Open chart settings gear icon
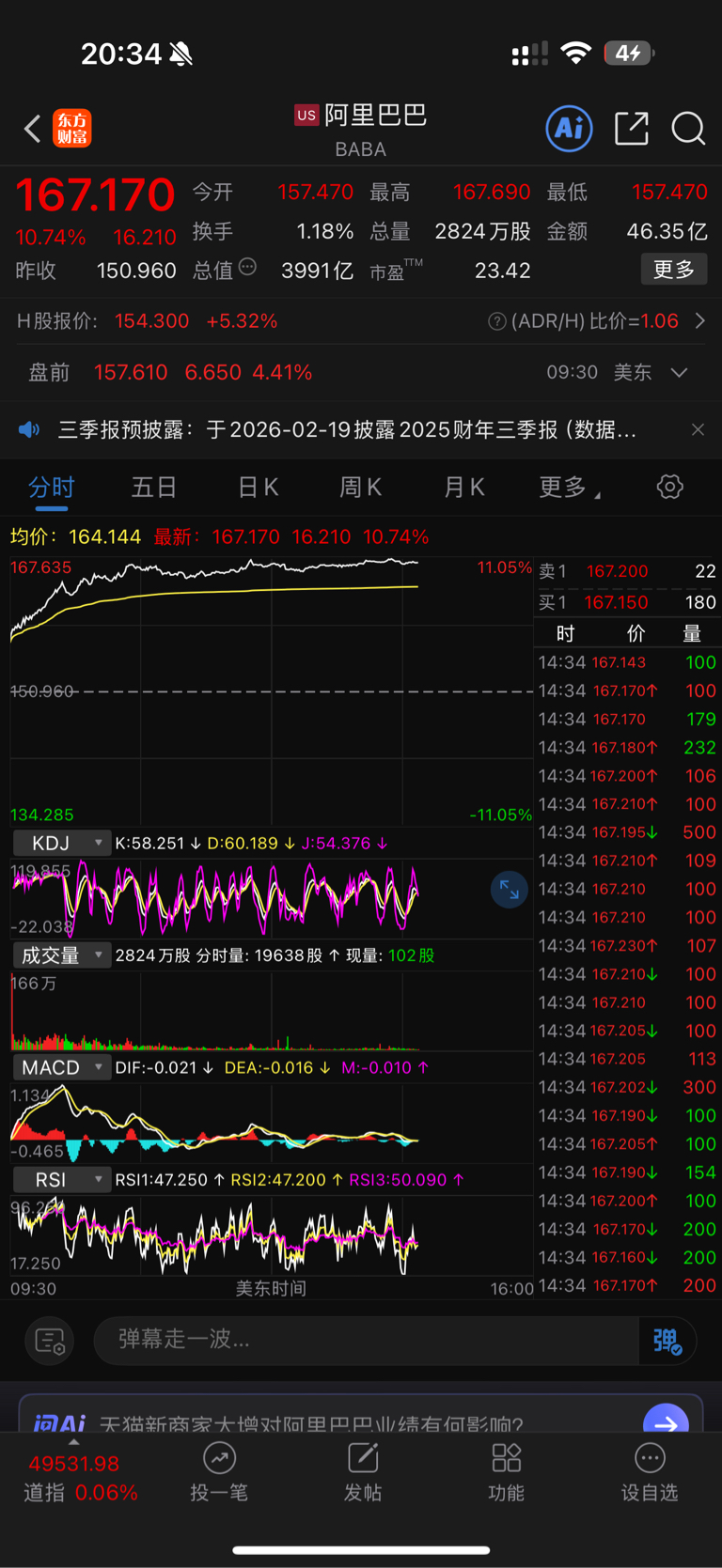 tap(669, 487)
